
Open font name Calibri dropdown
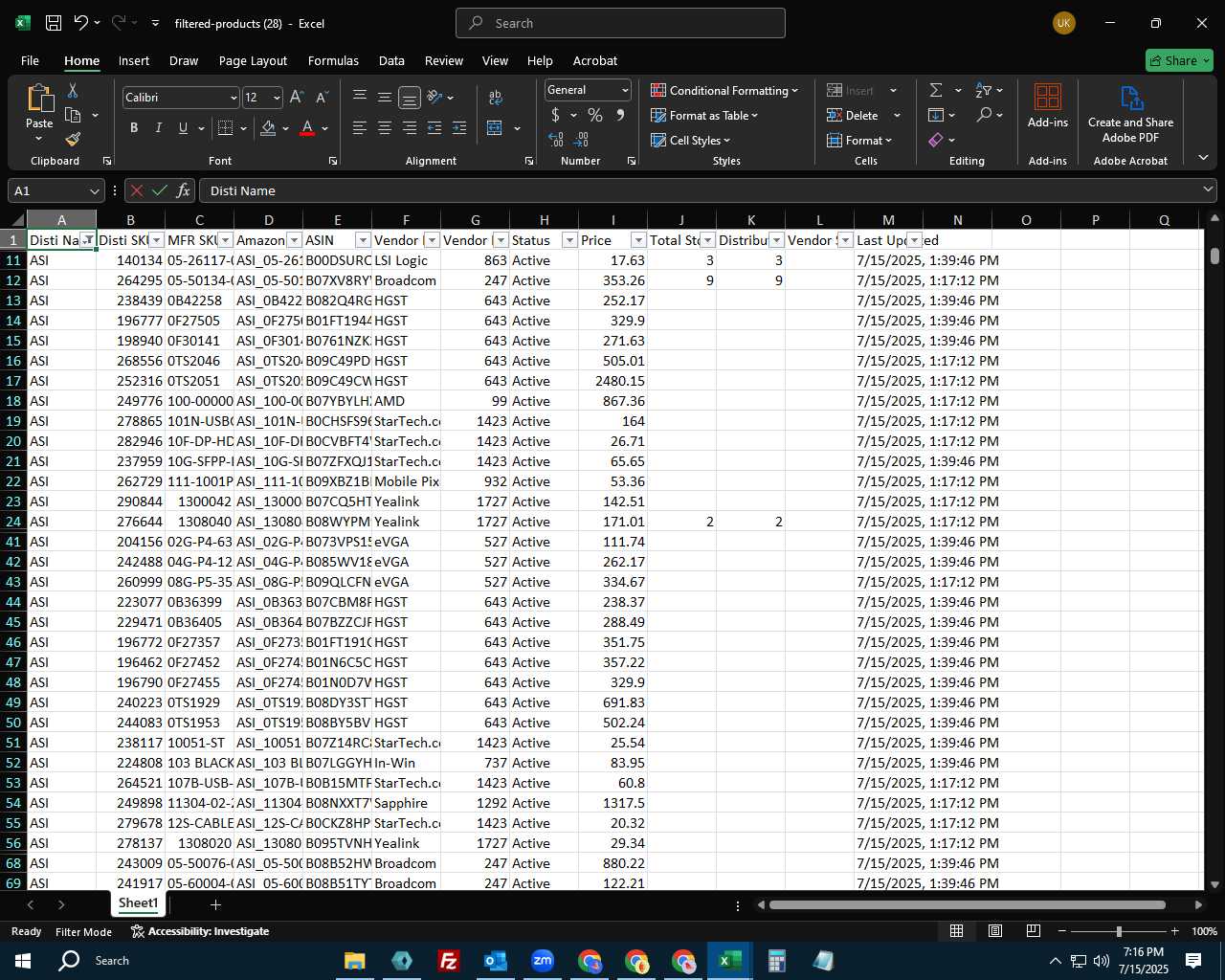click(x=234, y=98)
